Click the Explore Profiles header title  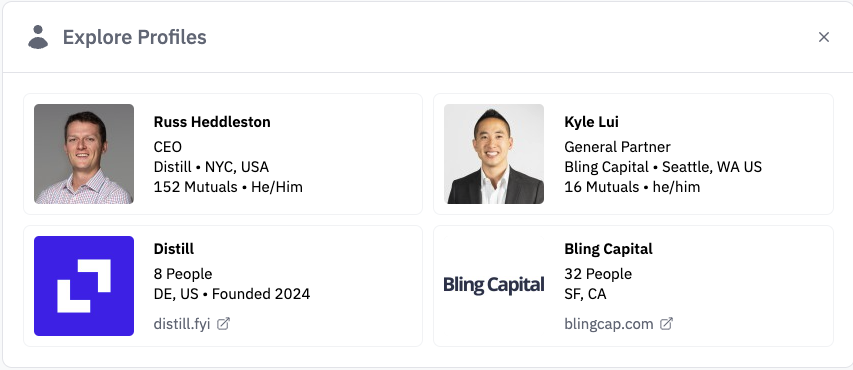[x=134, y=37]
